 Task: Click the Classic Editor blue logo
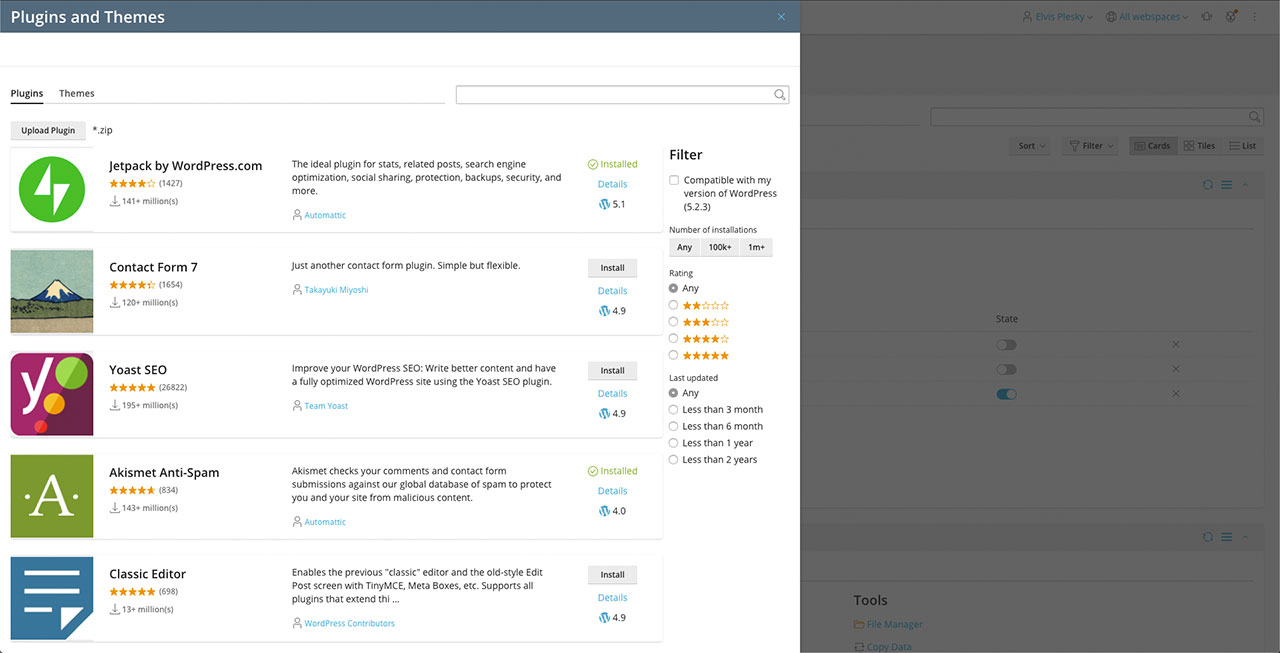click(x=52, y=598)
